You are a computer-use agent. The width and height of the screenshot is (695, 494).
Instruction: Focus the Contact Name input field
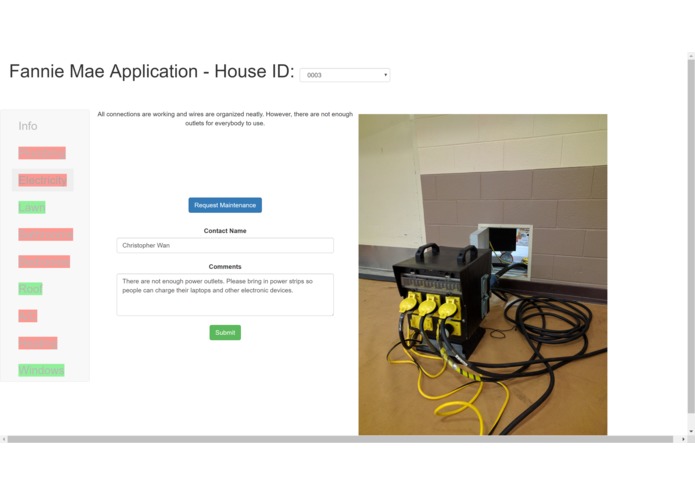pyautogui.click(x=225, y=245)
